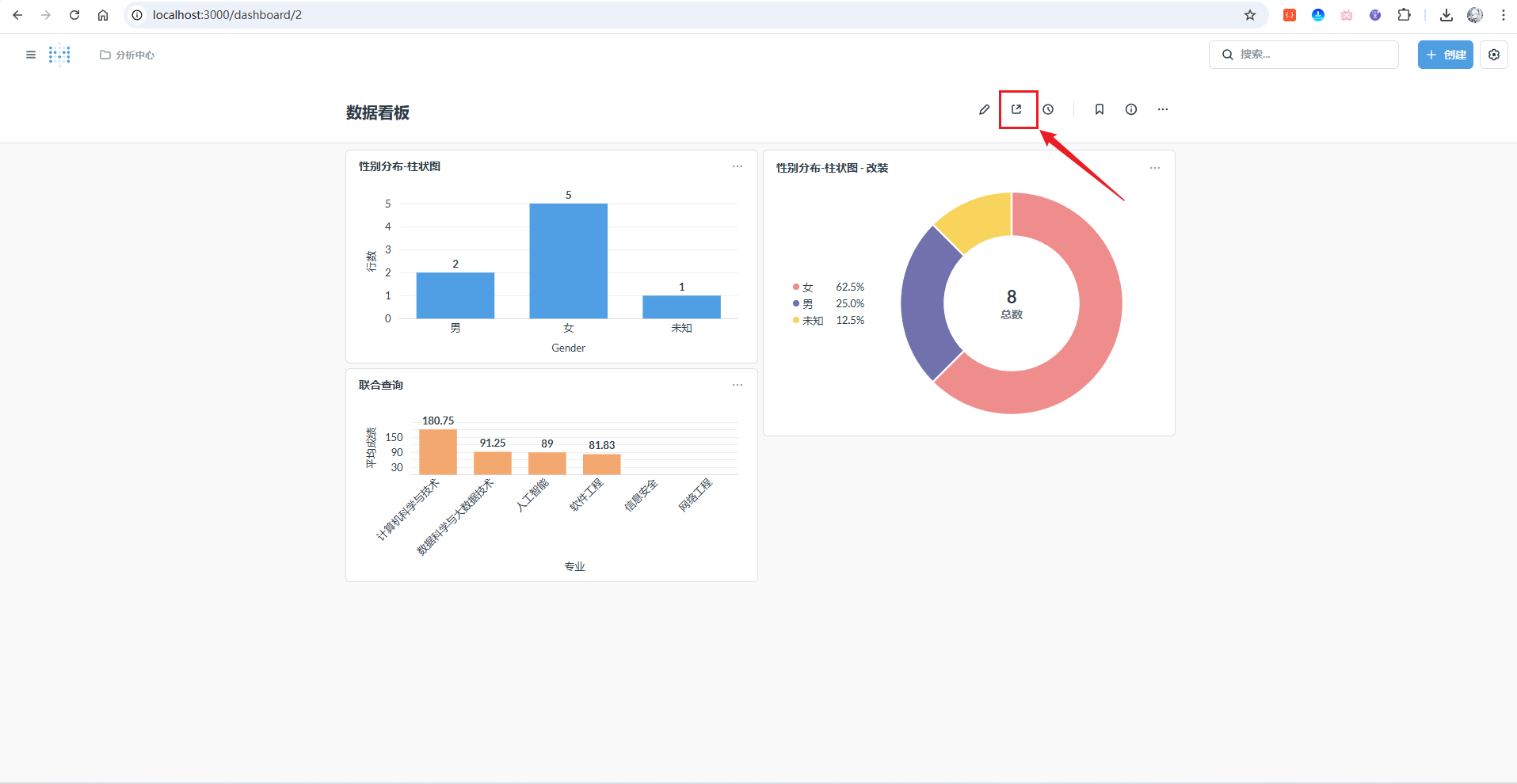The image size is (1517, 784).
Task: Toggle the hamburger sidebar menu
Action: tap(31, 55)
